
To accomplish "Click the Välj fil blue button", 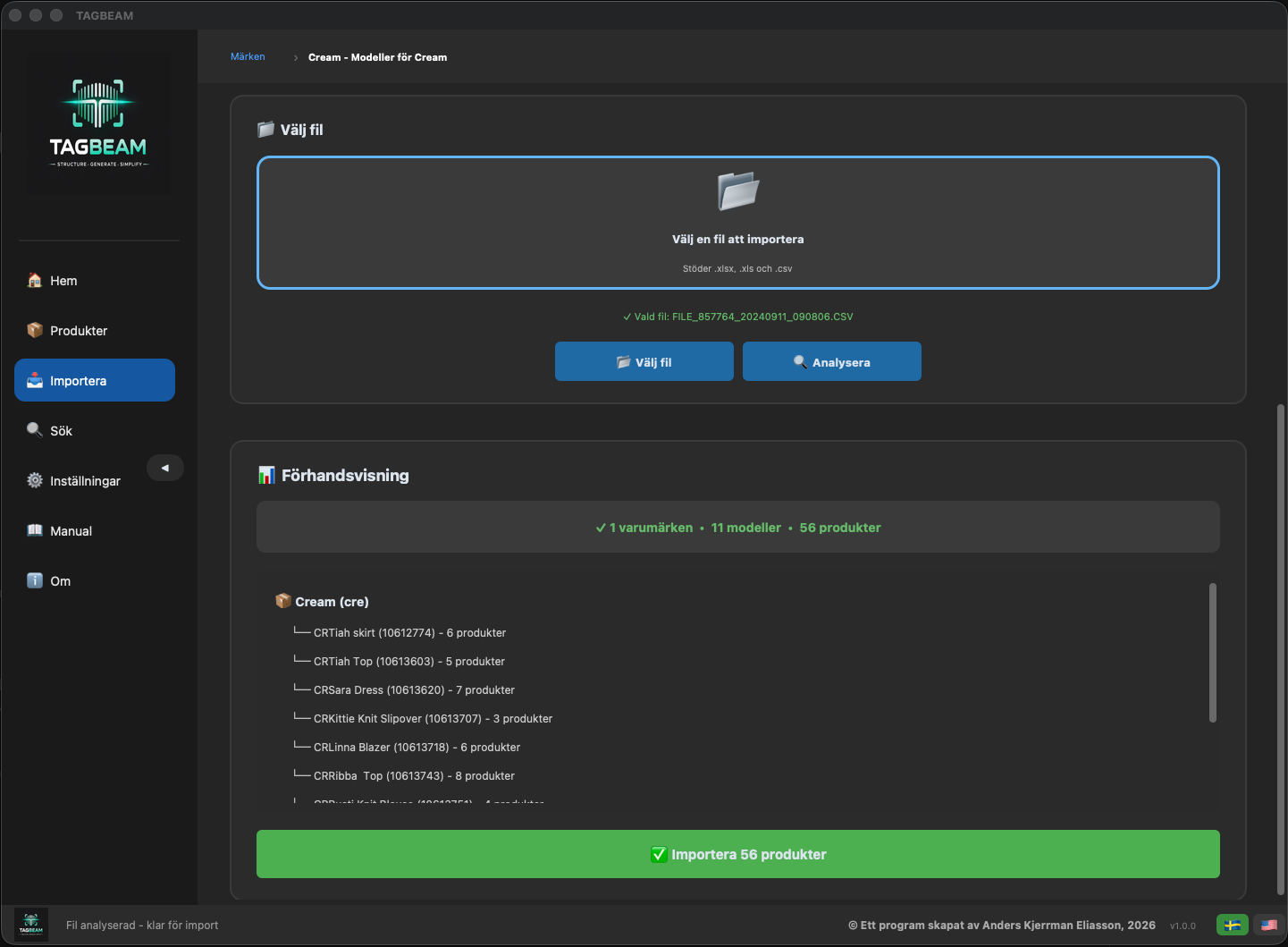I will (644, 361).
